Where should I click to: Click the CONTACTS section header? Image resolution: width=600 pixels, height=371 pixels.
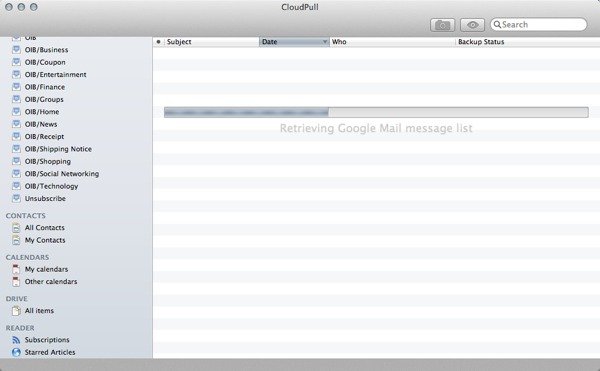coord(25,216)
